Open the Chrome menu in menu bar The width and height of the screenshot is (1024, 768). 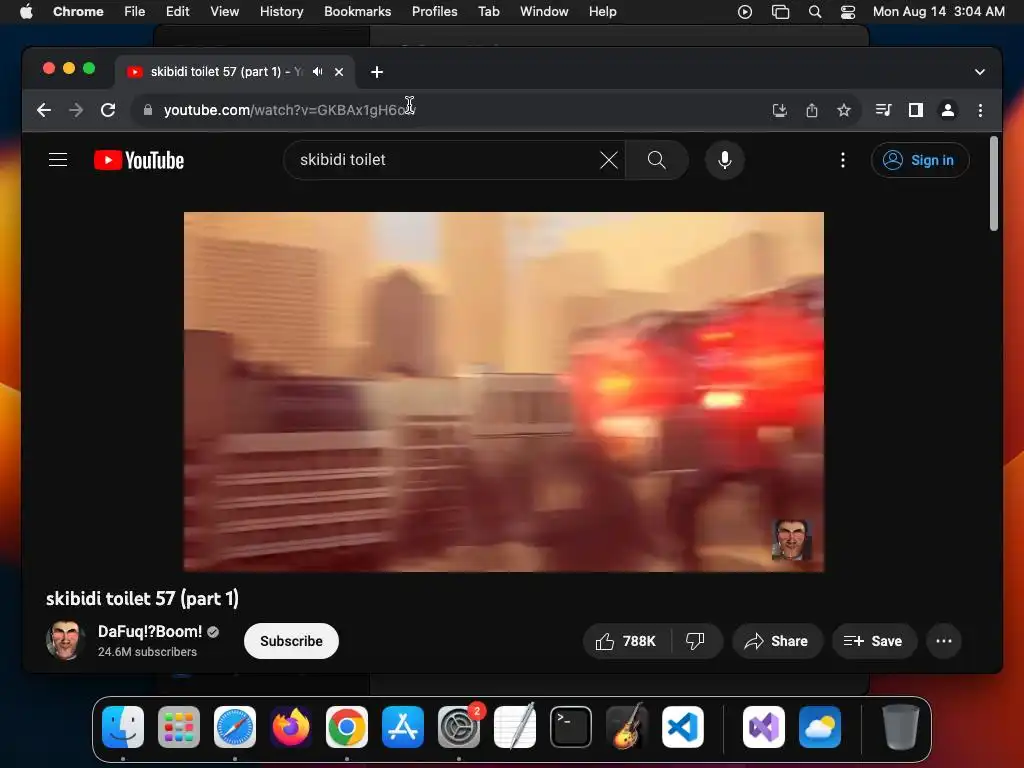[78, 12]
